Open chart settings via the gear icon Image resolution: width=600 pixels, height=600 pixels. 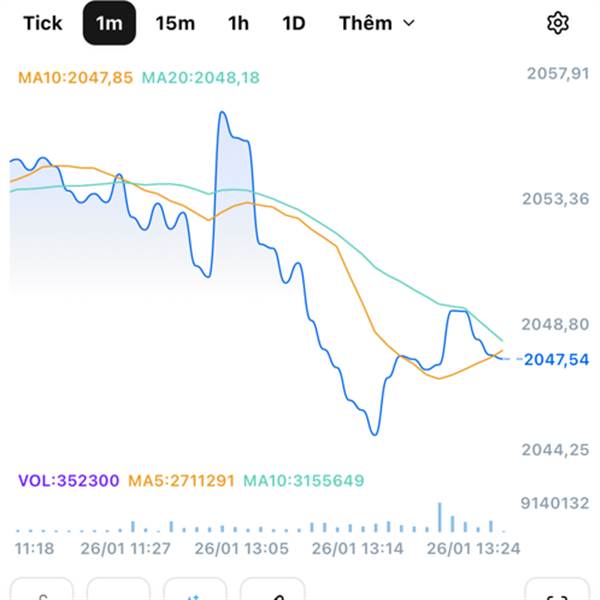coord(558,23)
